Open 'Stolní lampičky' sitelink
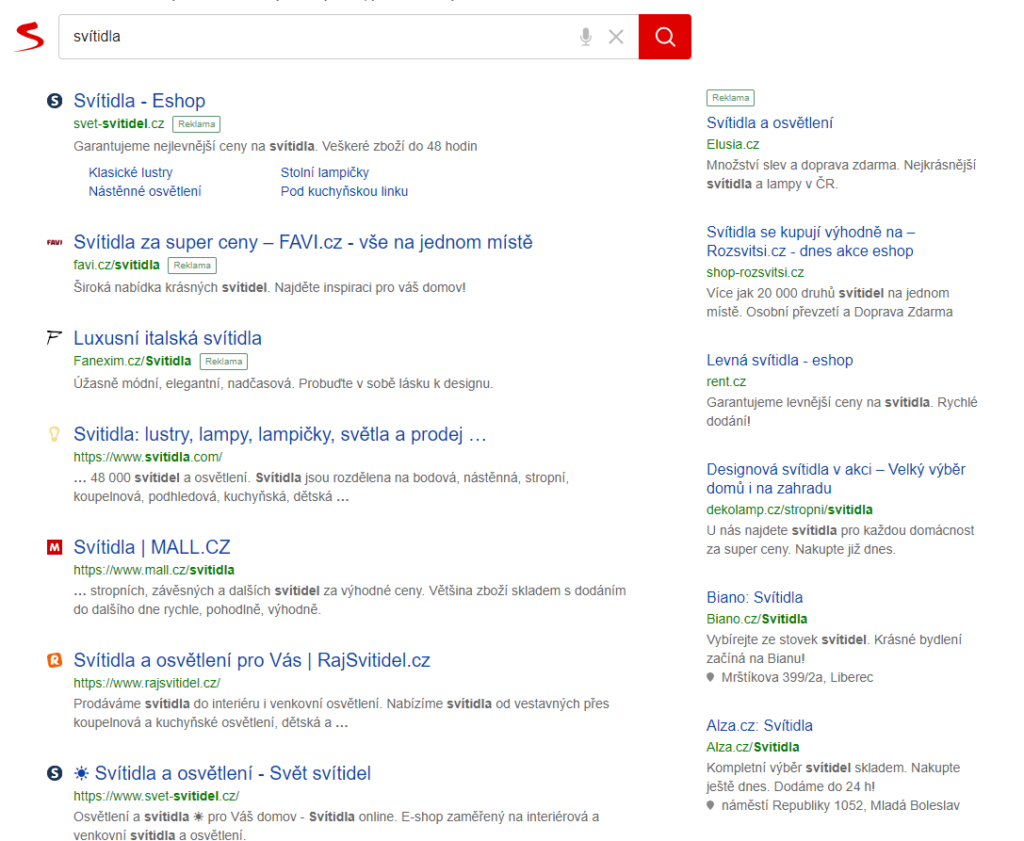 pyautogui.click(x=325, y=173)
